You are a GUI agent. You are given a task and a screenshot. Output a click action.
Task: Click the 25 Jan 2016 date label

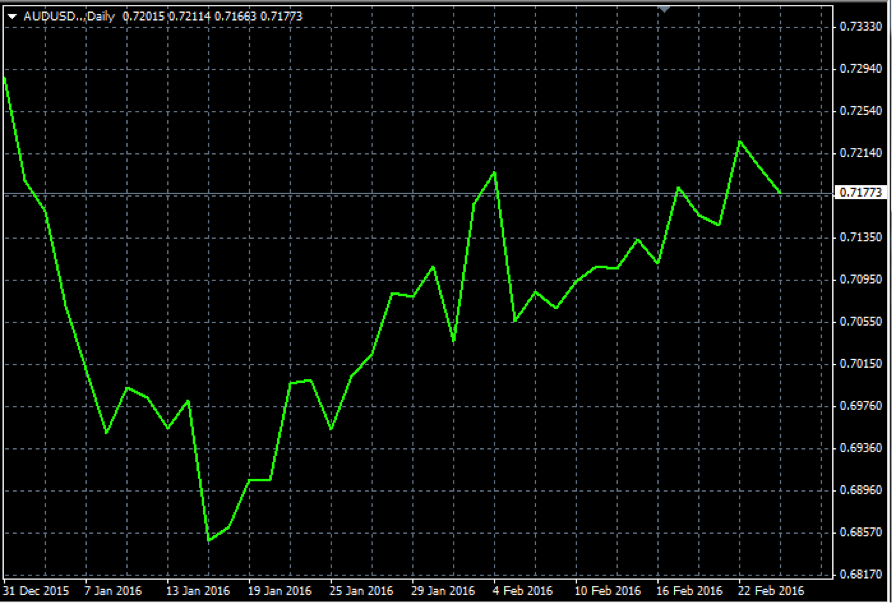[360, 591]
